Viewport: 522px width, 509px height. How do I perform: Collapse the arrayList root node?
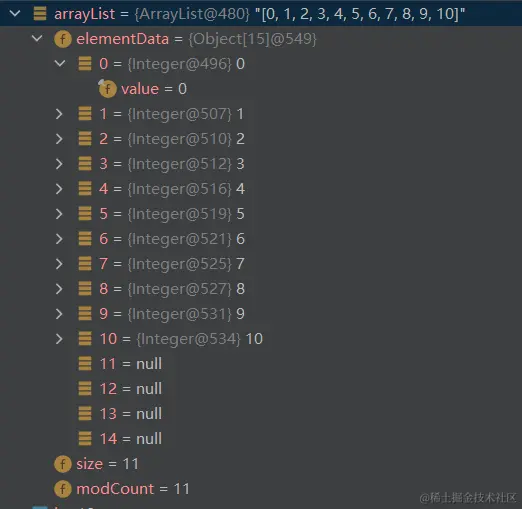(15, 14)
